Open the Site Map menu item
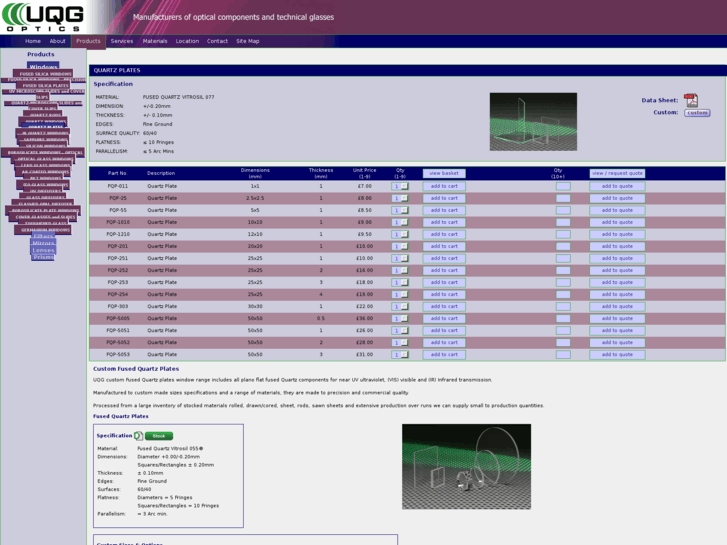 click(x=248, y=41)
